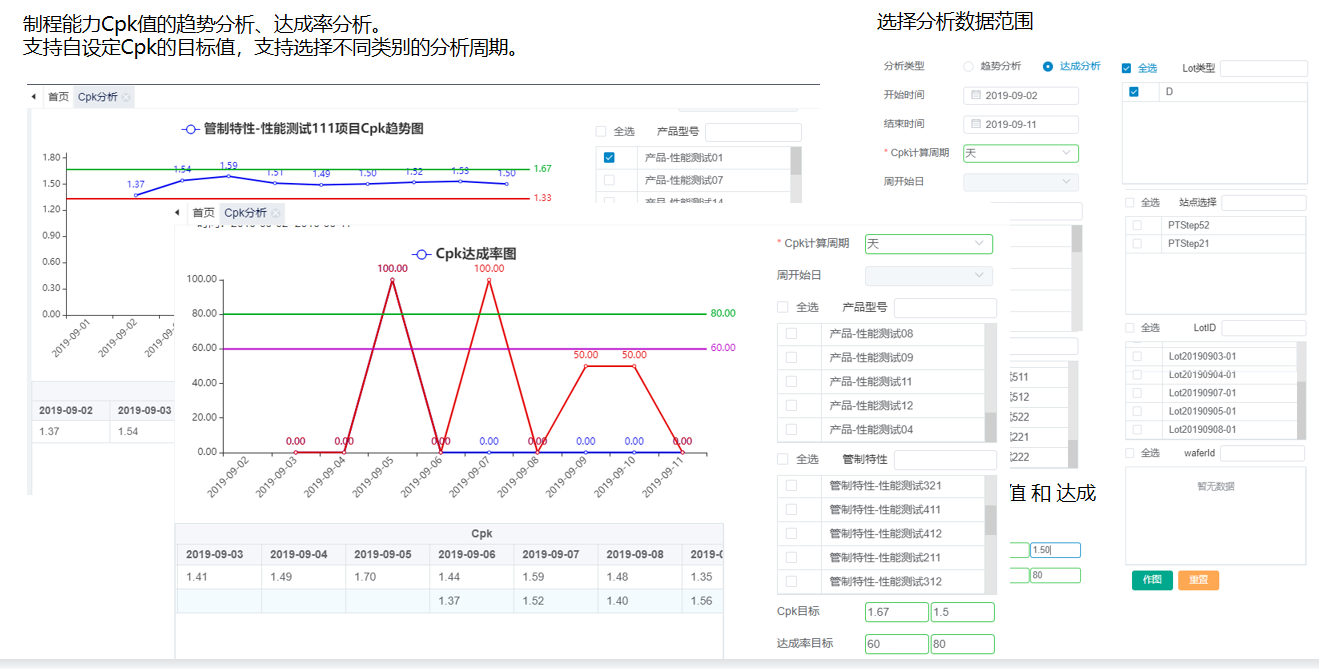1319x669 pixels.
Task: Toggle the Cpk趋势图 legend marker
Action: pyautogui.click(x=190, y=129)
